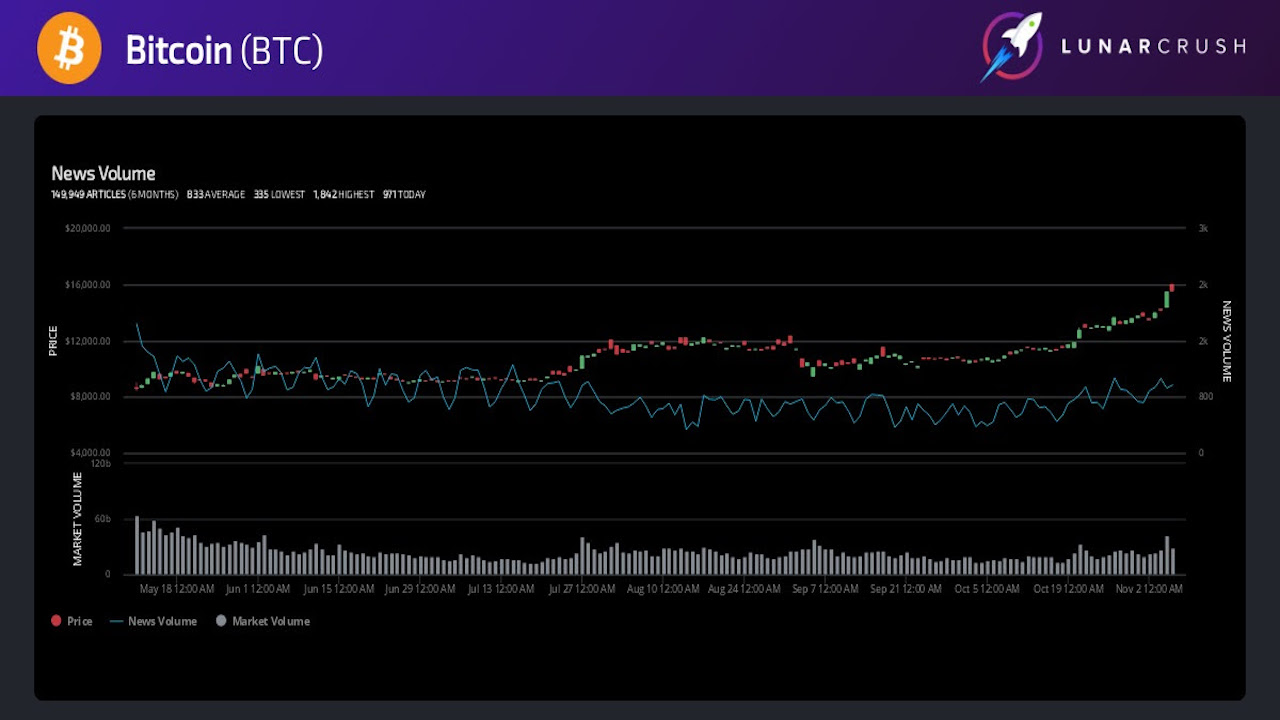Click the 971 TODAY stat
This screenshot has height=720, width=1280.
404,194
